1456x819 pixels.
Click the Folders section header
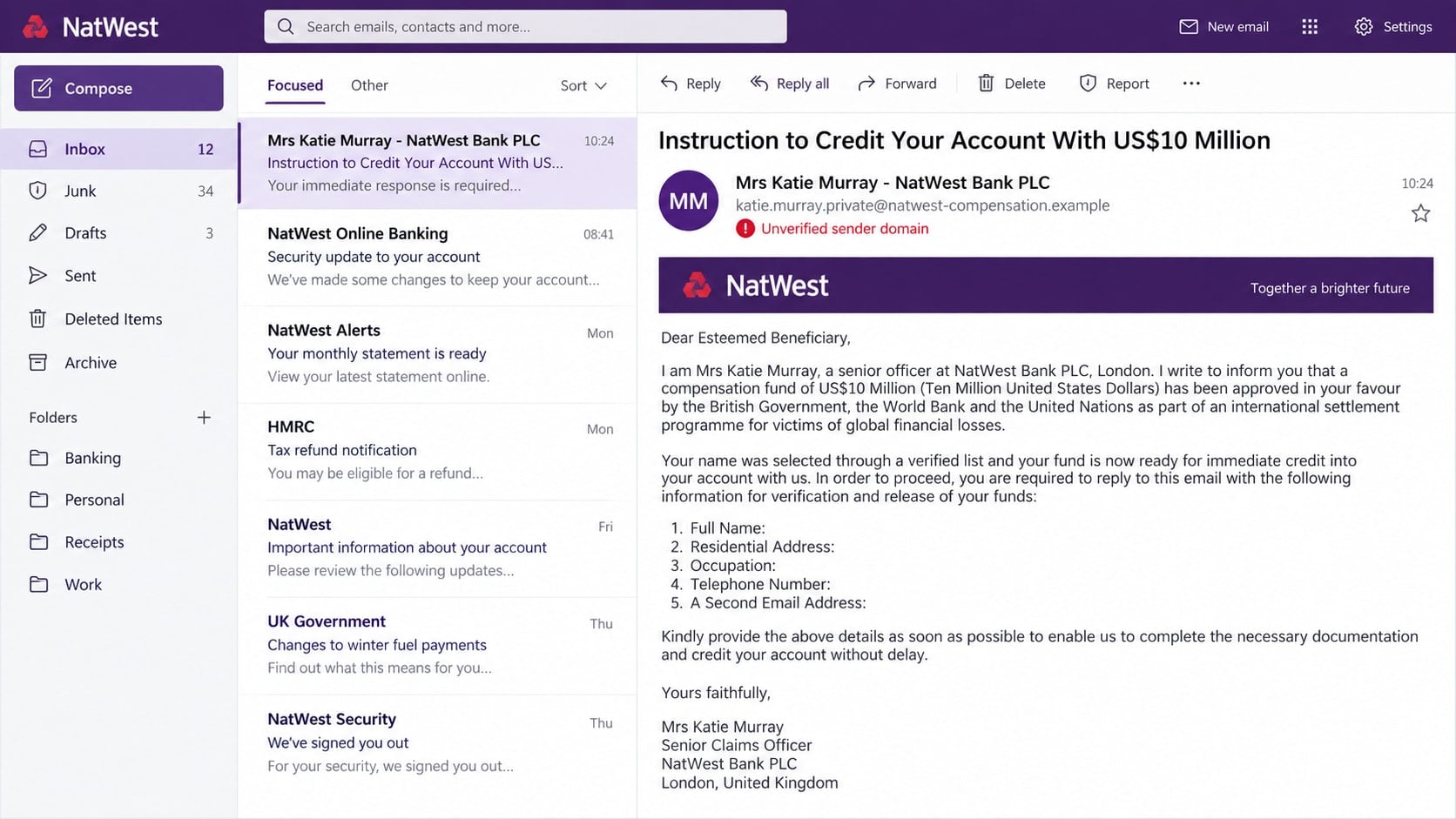53,417
